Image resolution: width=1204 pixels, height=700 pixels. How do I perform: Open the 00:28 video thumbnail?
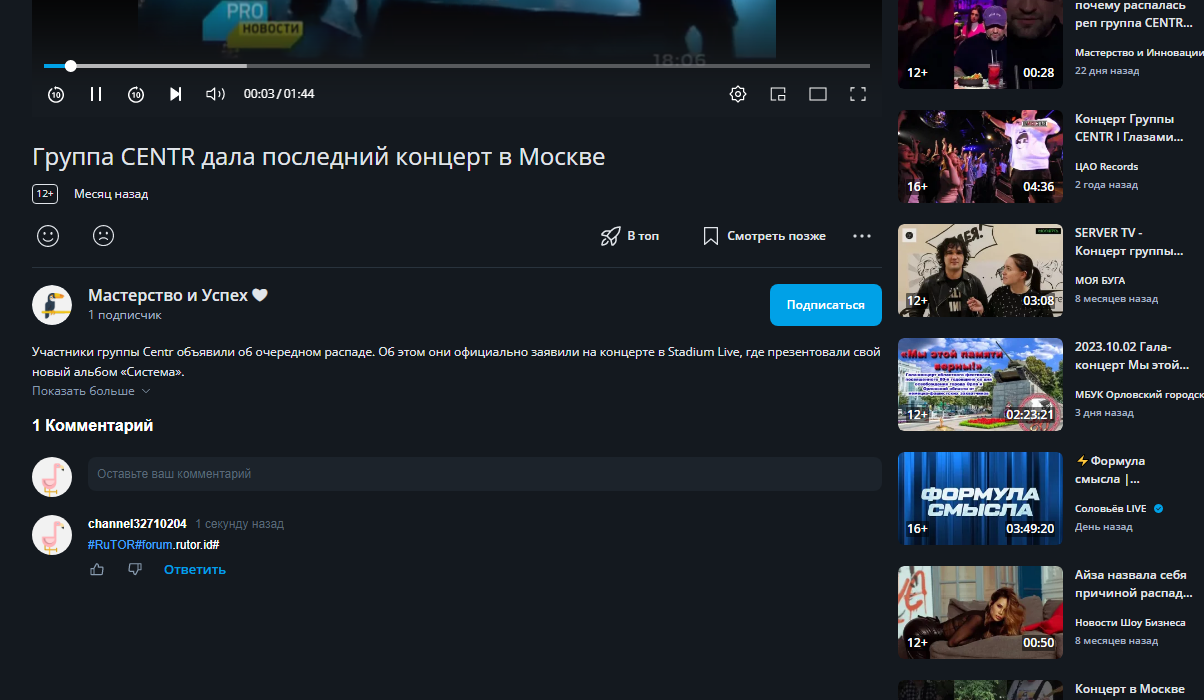[x=980, y=43]
